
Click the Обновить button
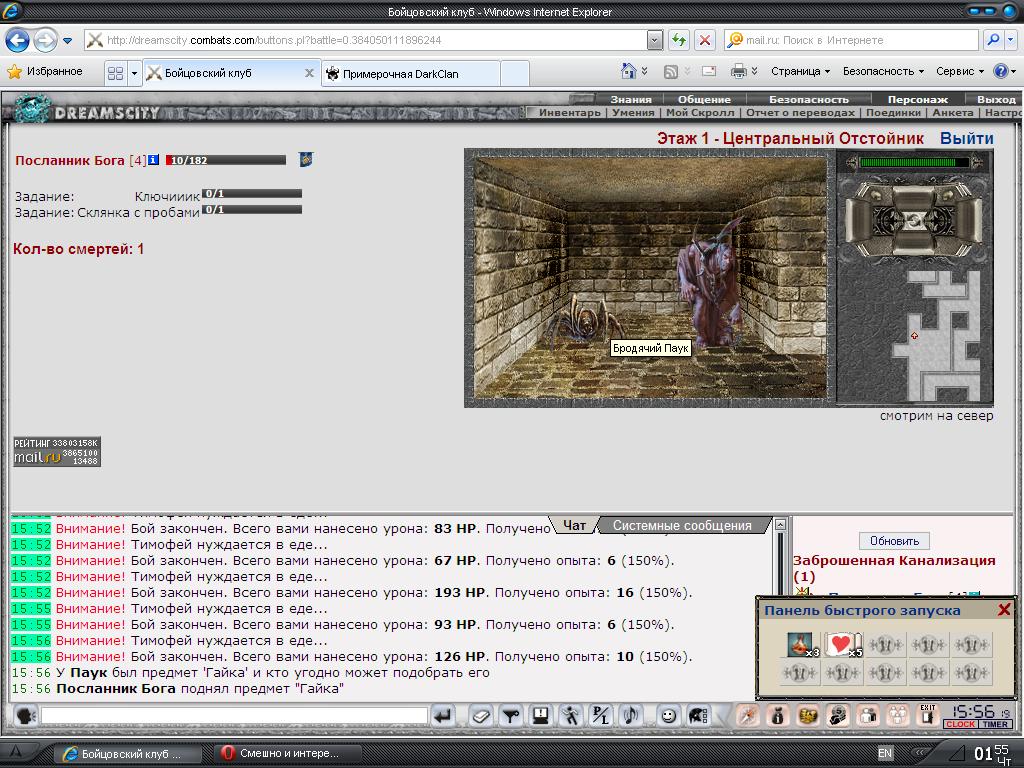pyautogui.click(x=894, y=541)
